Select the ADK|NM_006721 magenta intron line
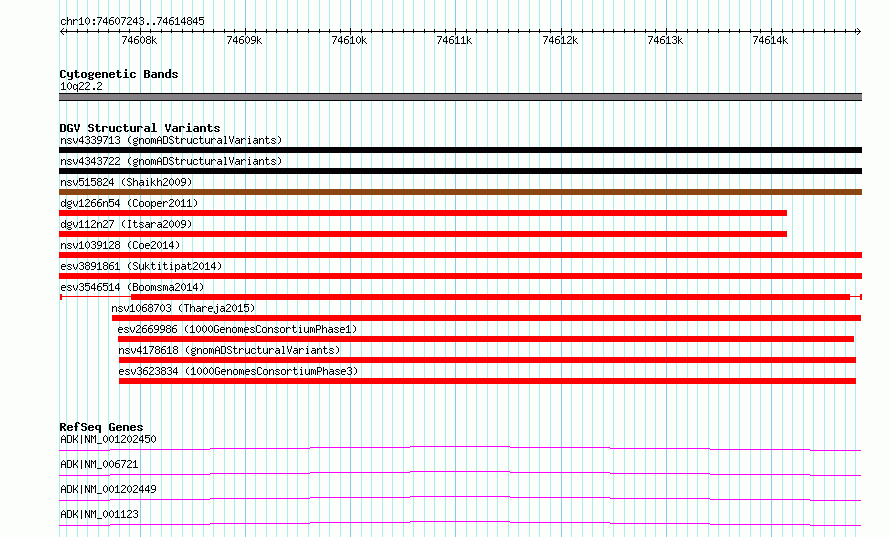Screen dimensions: 890x537 click(x=460, y=473)
